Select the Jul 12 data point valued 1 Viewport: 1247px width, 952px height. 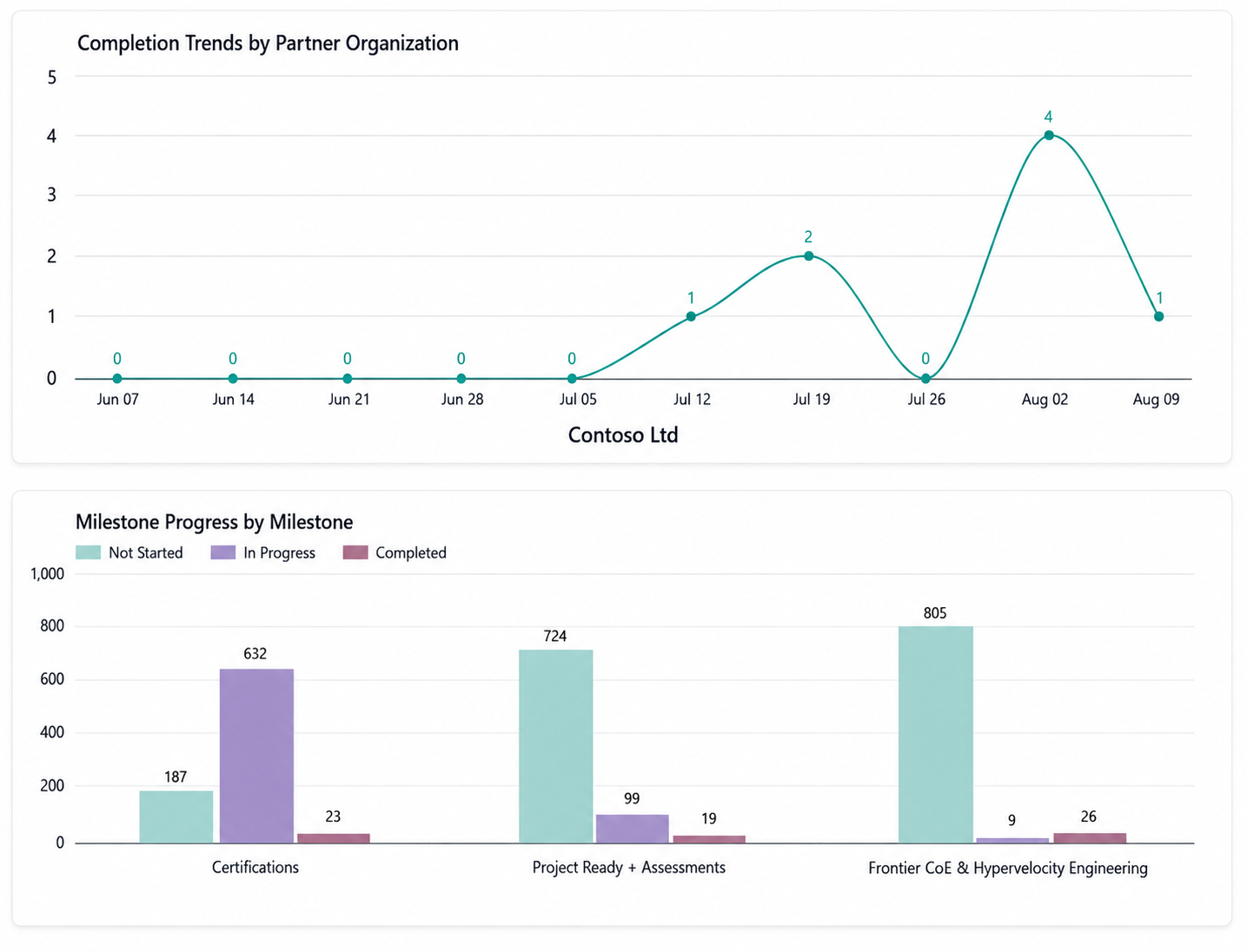pos(691,317)
